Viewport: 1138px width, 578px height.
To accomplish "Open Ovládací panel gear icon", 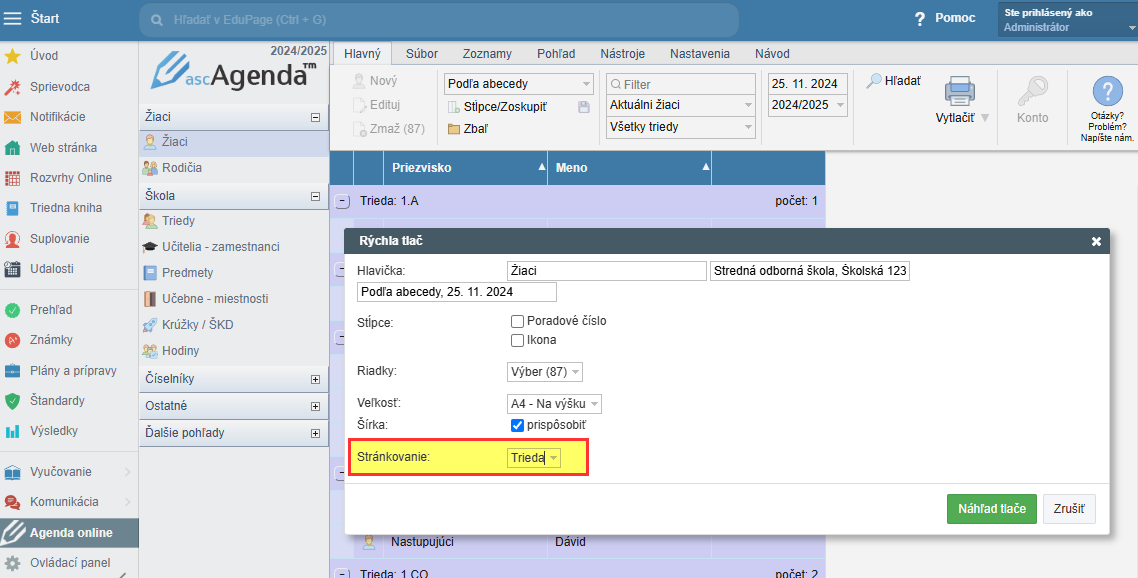I will pos(12,563).
